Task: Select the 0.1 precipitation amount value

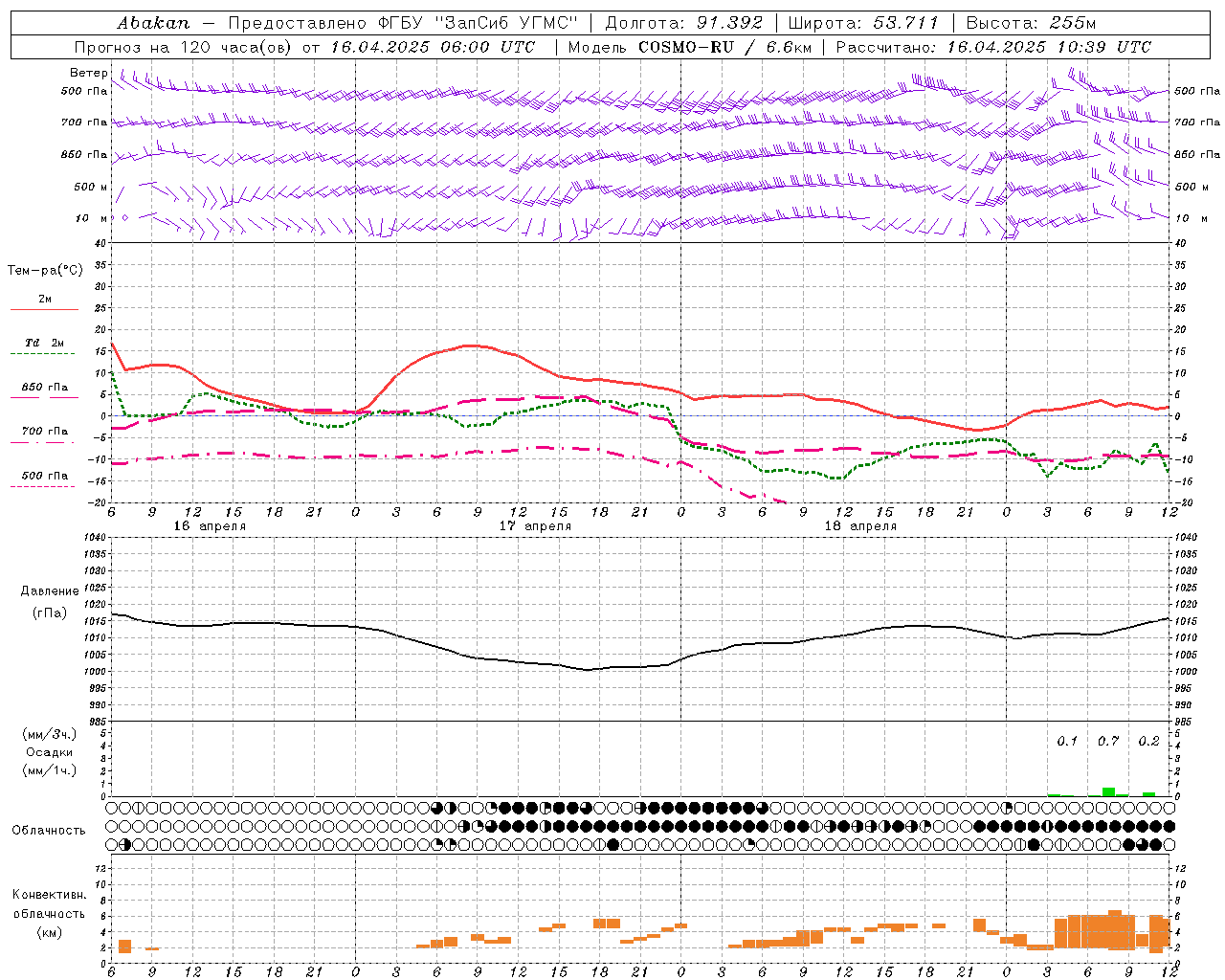Action: (x=1067, y=742)
